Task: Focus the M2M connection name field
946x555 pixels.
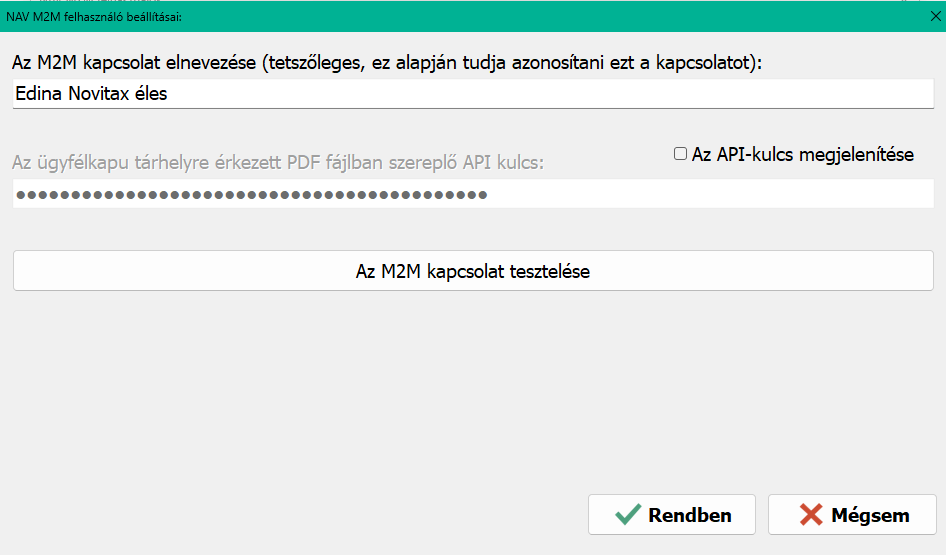Action: tap(473, 94)
